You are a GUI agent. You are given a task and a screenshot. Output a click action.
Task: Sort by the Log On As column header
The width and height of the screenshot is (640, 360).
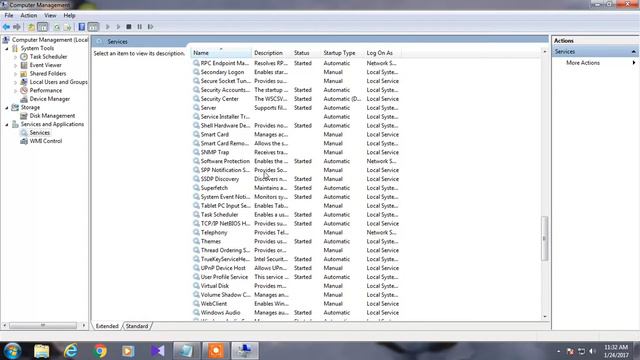tap(382, 53)
